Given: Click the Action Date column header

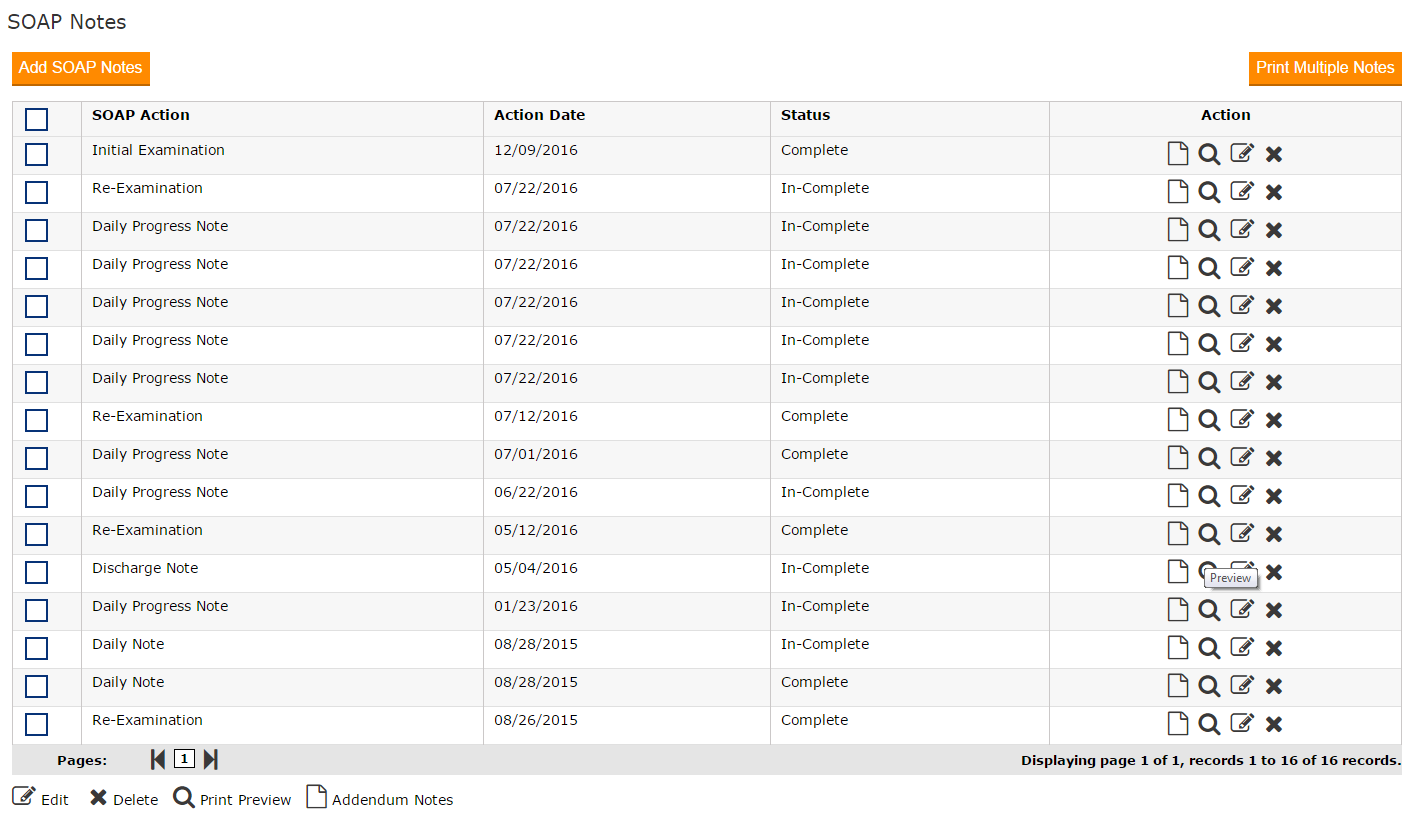Looking at the screenshot, I should (539, 115).
